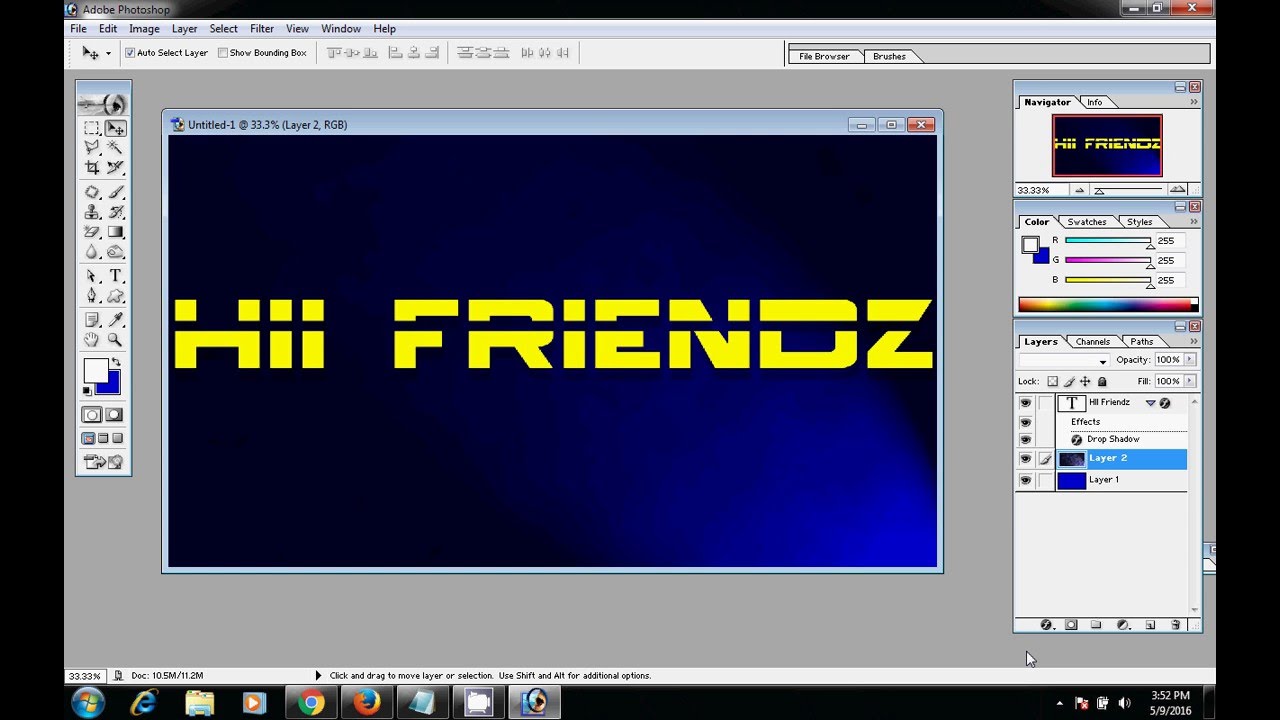
Task: Select the Path Selection tool
Action: tap(92, 276)
